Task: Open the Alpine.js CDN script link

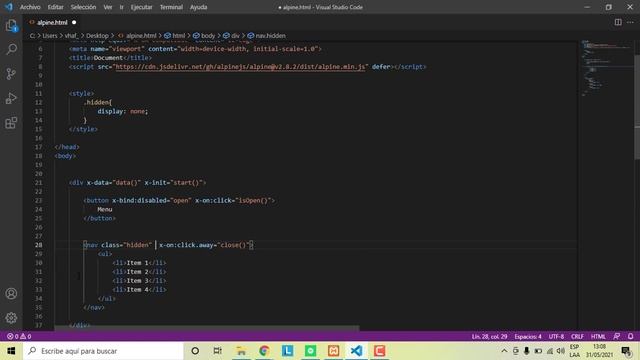Action: [x=240, y=67]
